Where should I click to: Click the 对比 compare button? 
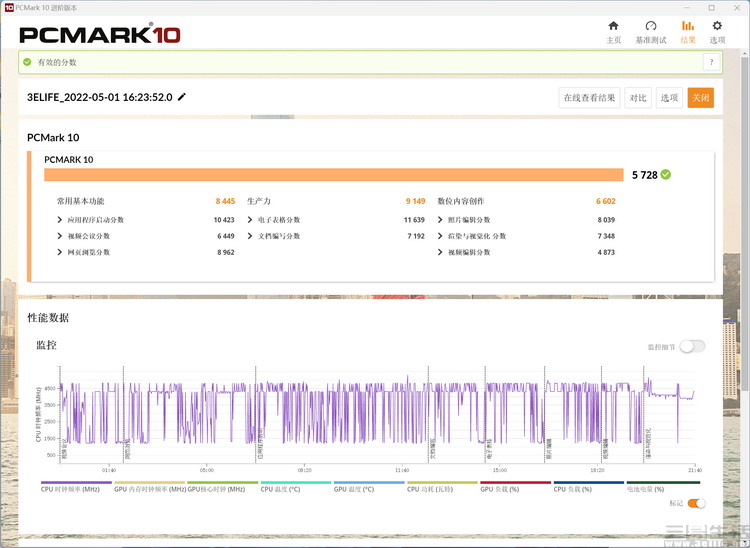(x=637, y=98)
